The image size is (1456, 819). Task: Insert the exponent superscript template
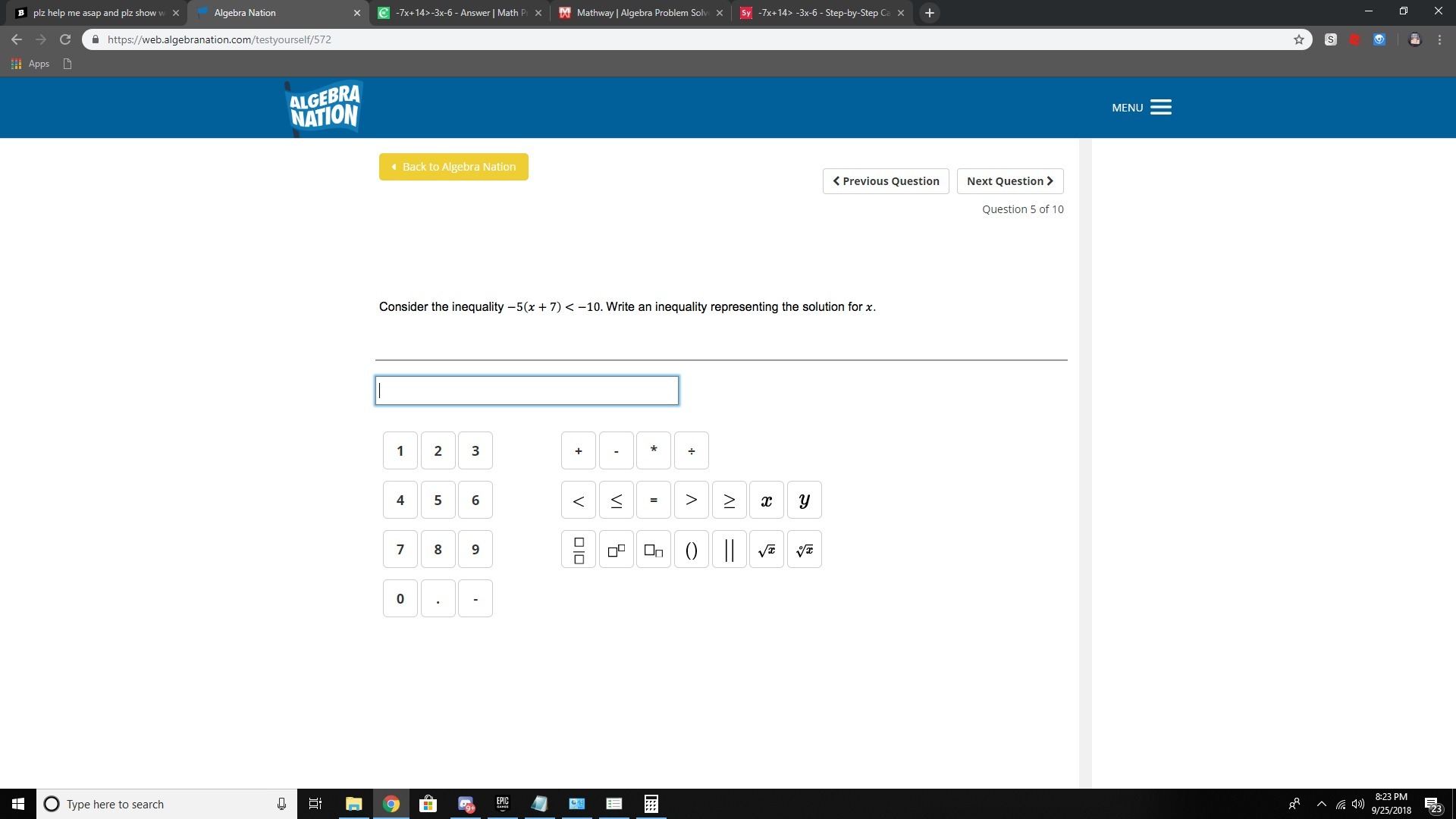point(616,550)
